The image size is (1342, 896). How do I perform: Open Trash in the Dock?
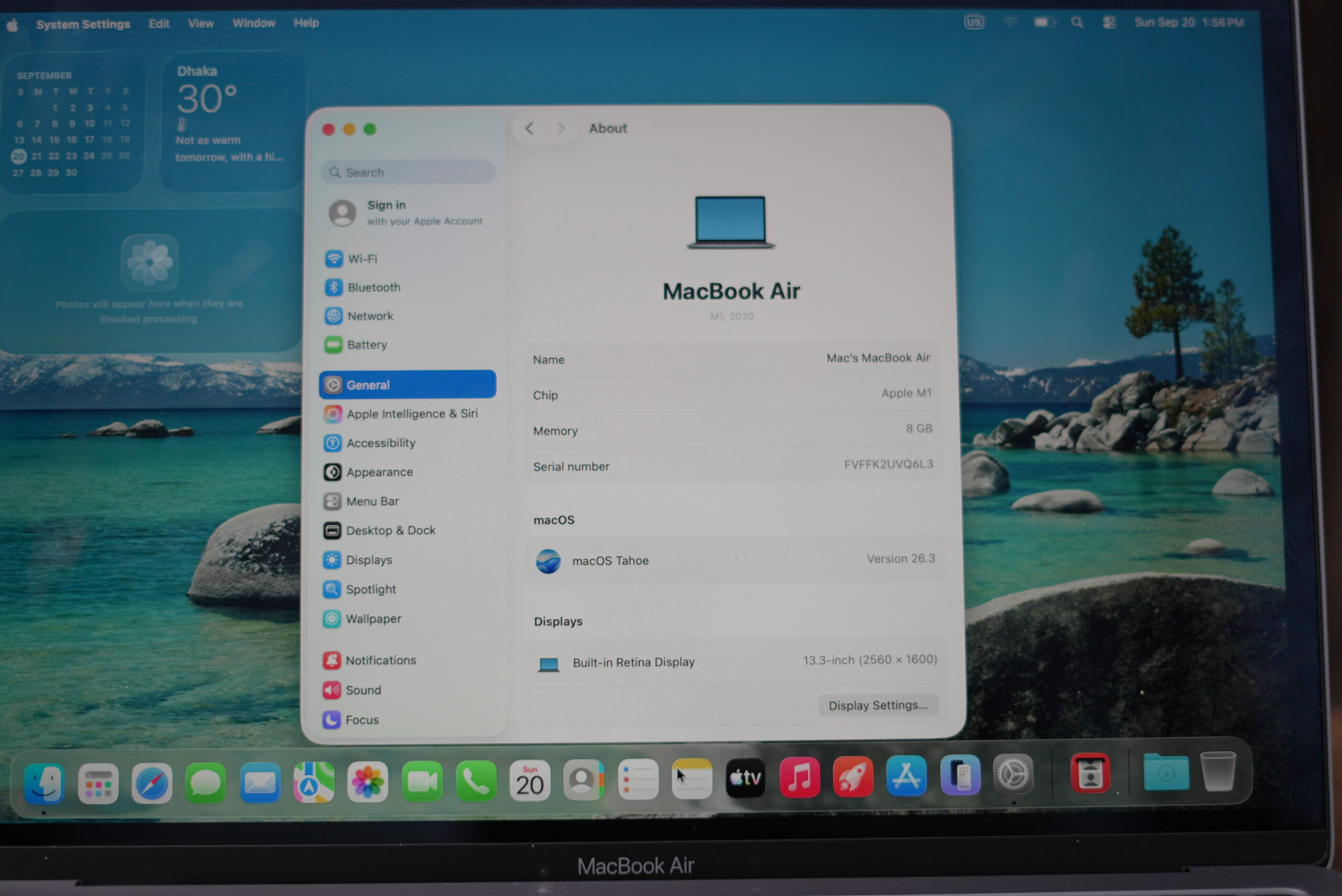[x=1218, y=771]
